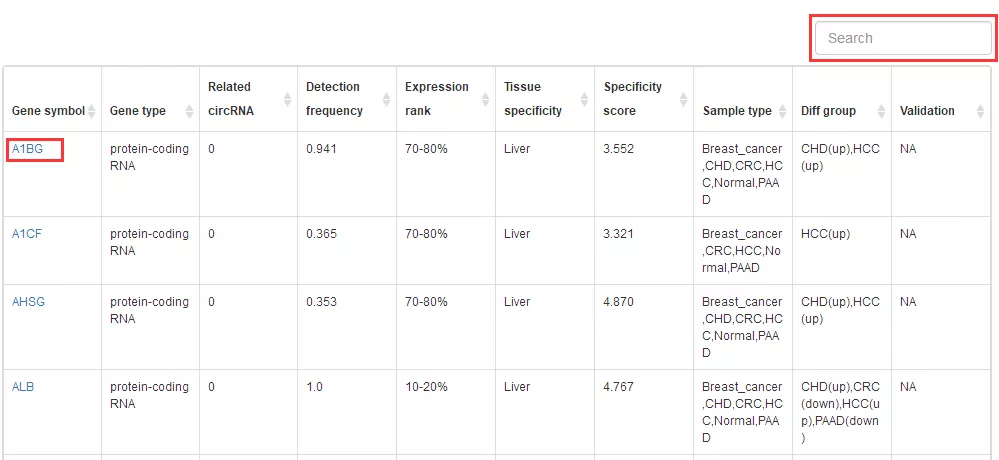The image size is (999, 460).
Task: Sort by Detection frequency arrows
Action: (386, 99)
